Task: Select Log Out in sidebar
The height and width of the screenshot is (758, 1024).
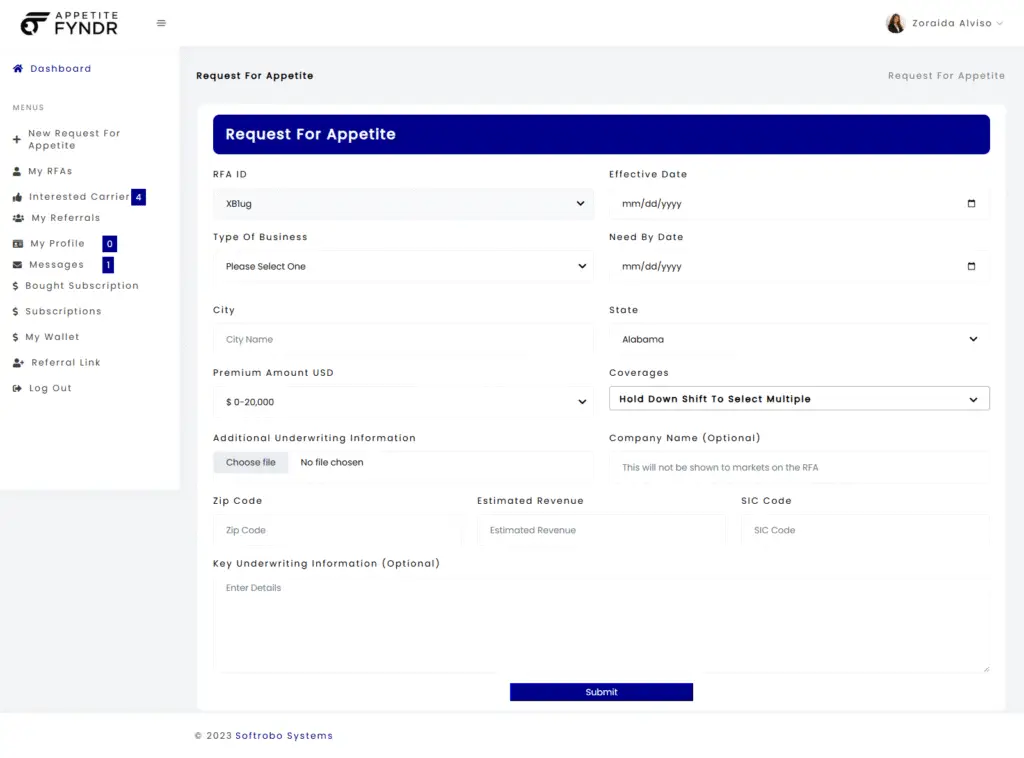Action: pyautogui.click(x=50, y=388)
